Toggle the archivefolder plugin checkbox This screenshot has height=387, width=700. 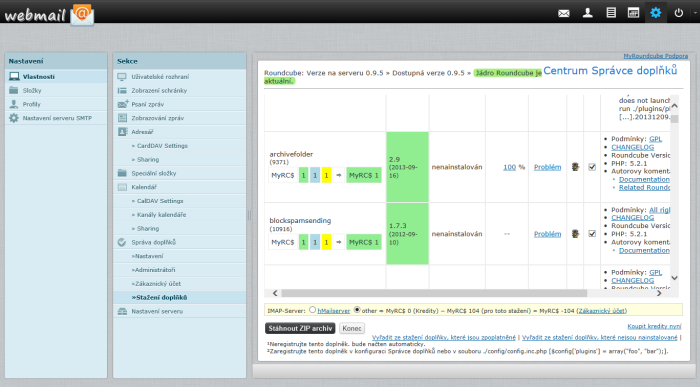pyautogui.click(x=592, y=167)
